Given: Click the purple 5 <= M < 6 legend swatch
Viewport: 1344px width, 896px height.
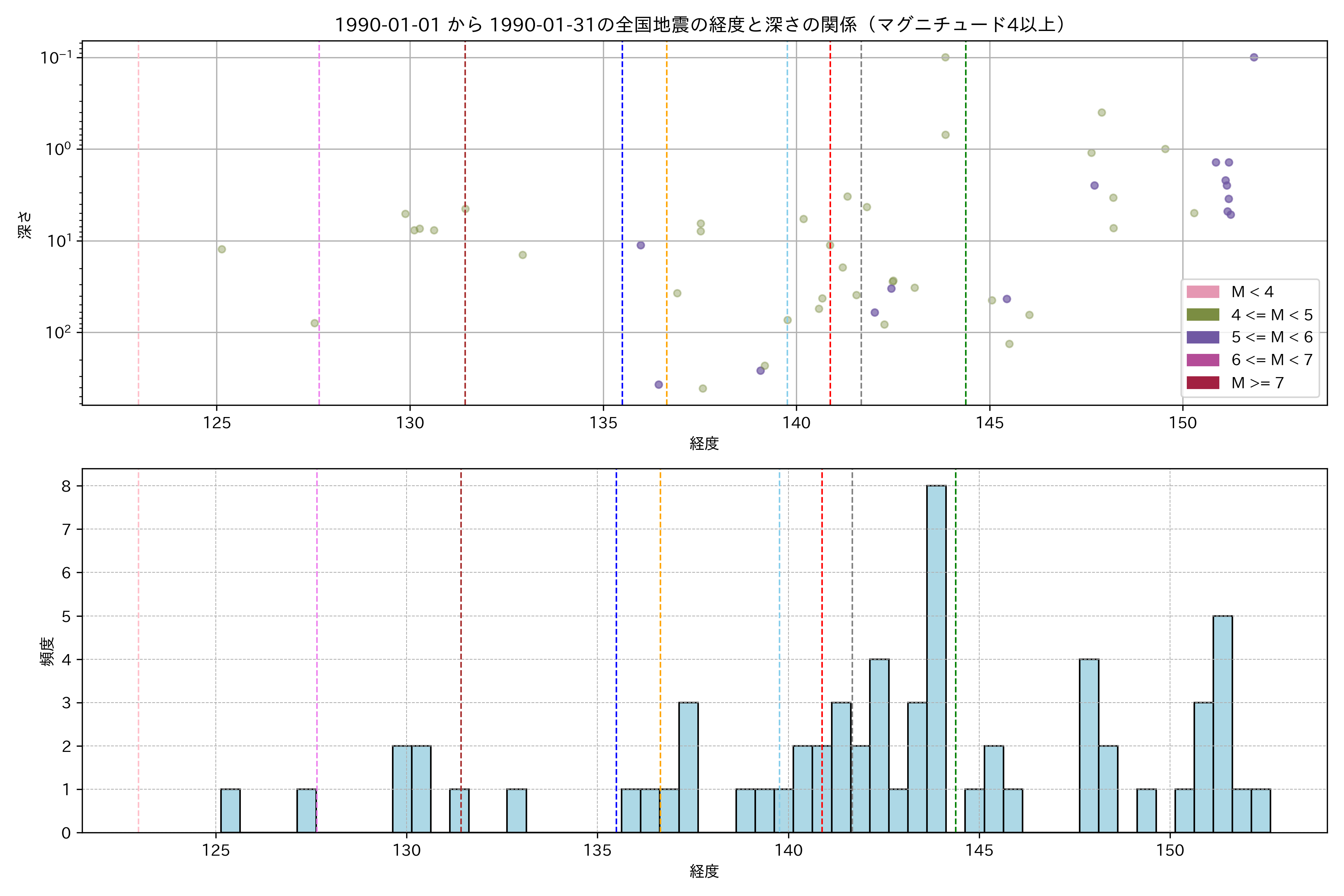Looking at the screenshot, I should pyautogui.click(x=1202, y=337).
